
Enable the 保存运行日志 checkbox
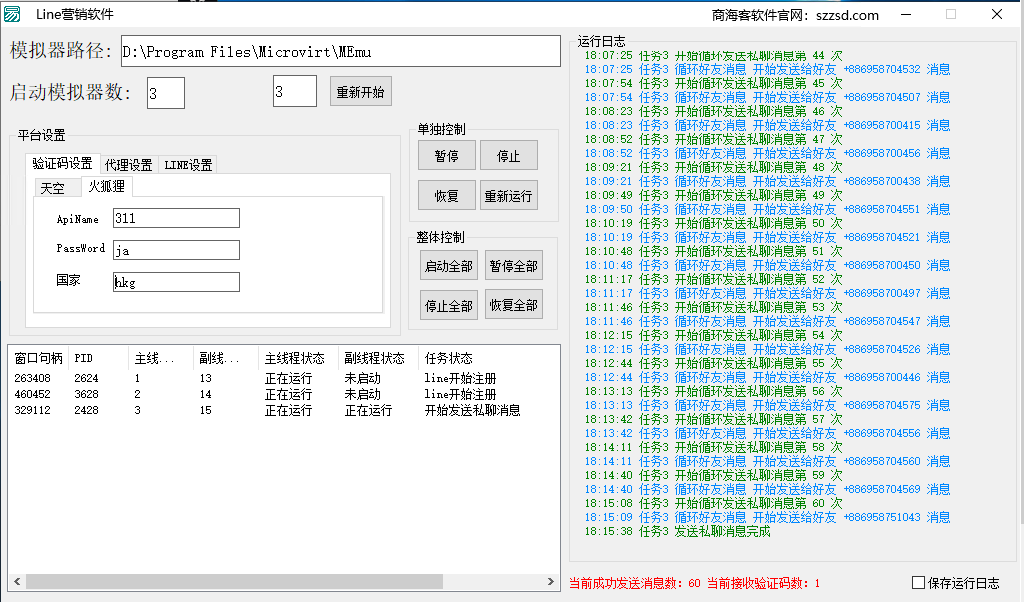[919, 583]
